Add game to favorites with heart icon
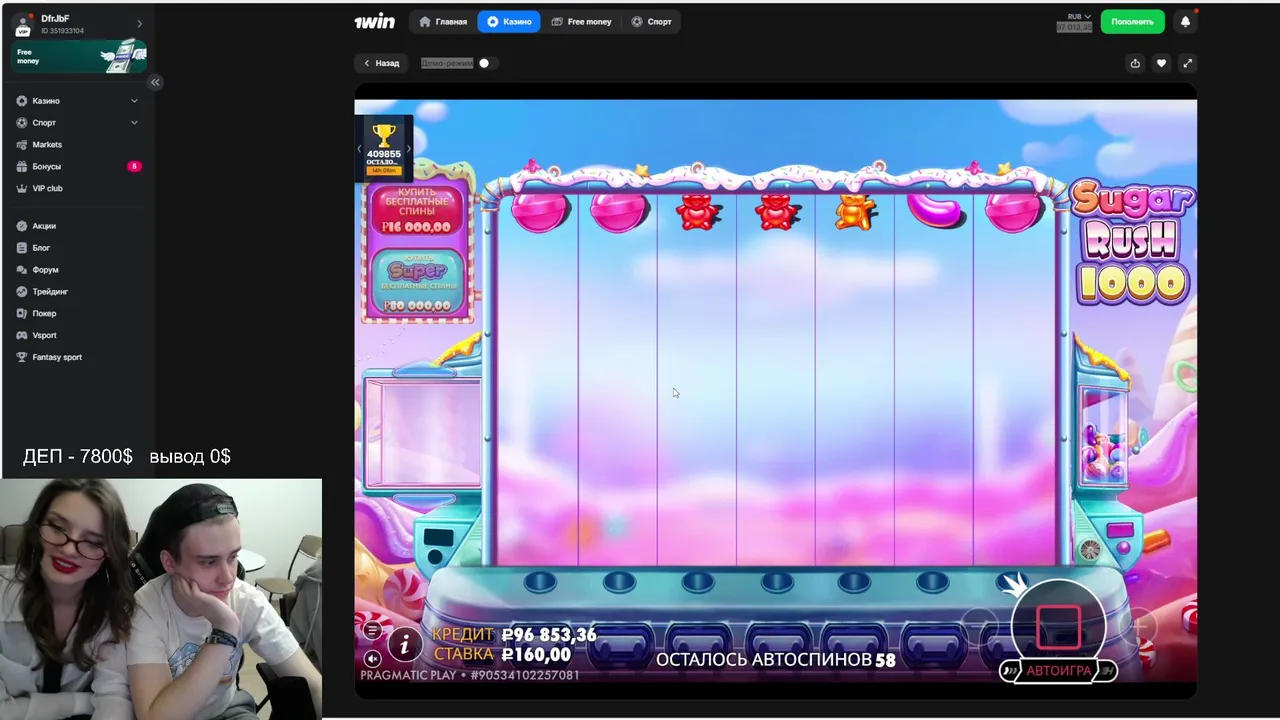The width and height of the screenshot is (1280, 720). (x=1161, y=63)
